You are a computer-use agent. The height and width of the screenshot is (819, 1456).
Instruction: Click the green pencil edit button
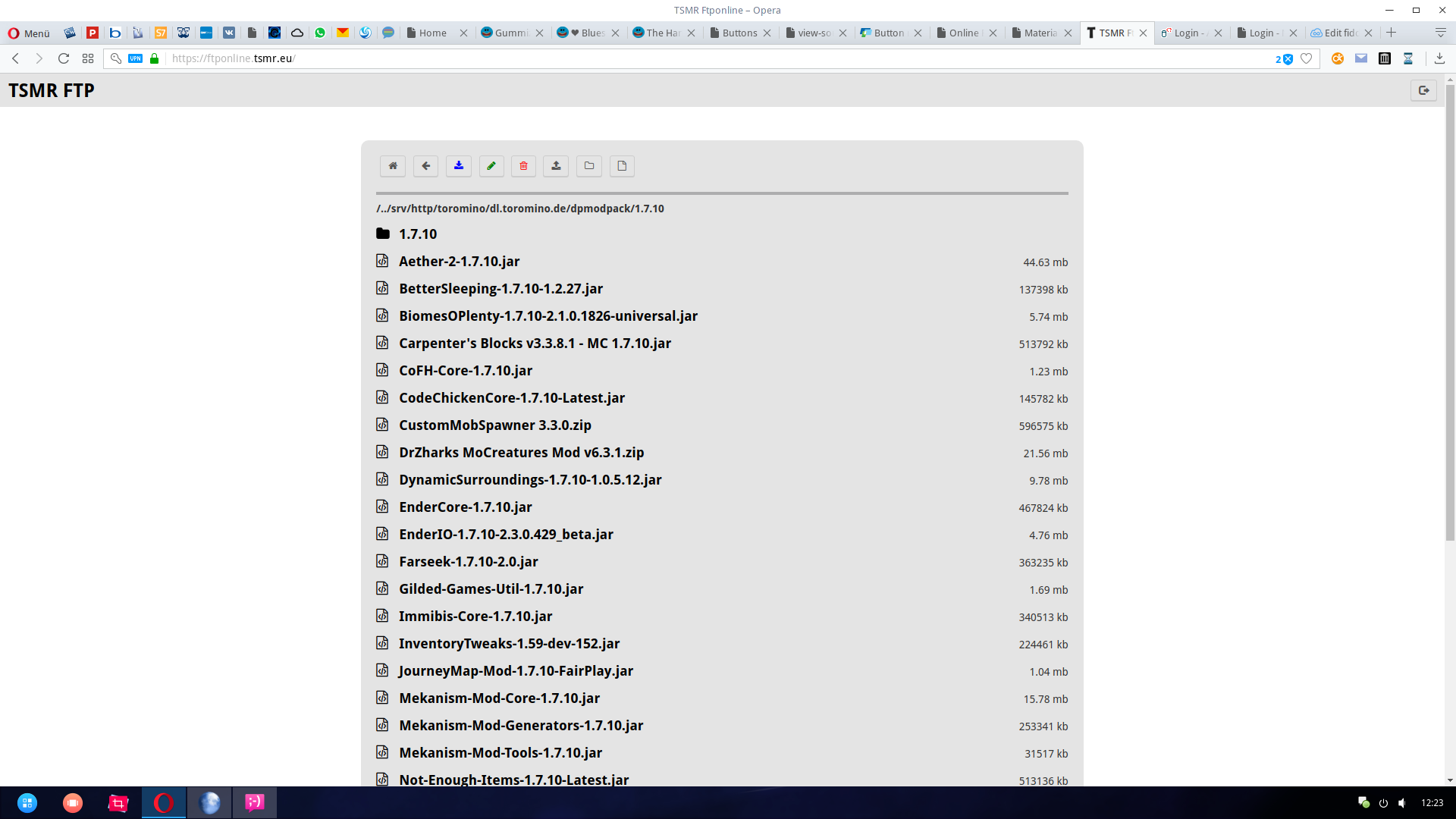pos(491,166)
